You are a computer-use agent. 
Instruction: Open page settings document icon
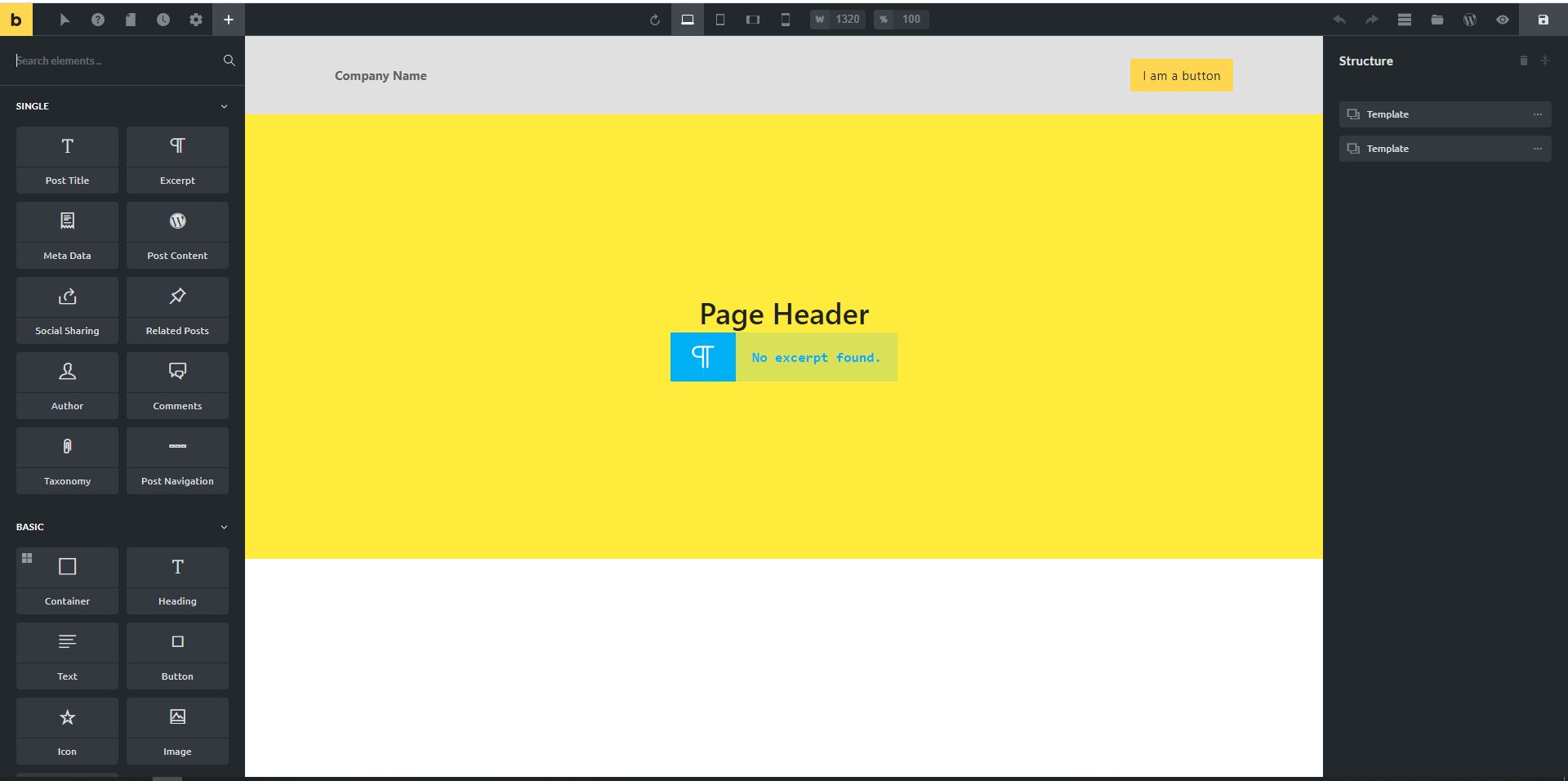(131, 20)
